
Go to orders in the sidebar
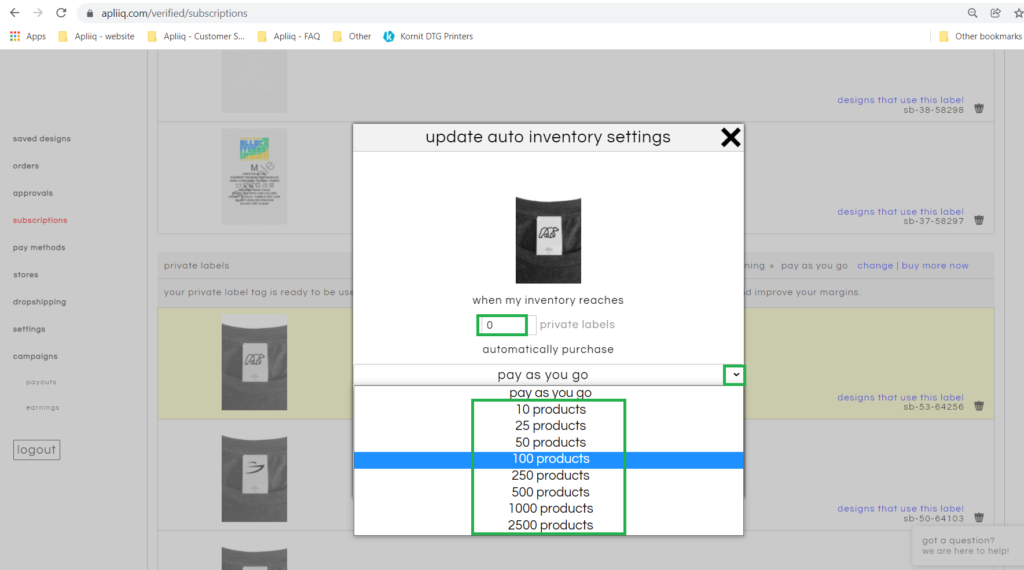pyautogui.click(x=26, y=166)
